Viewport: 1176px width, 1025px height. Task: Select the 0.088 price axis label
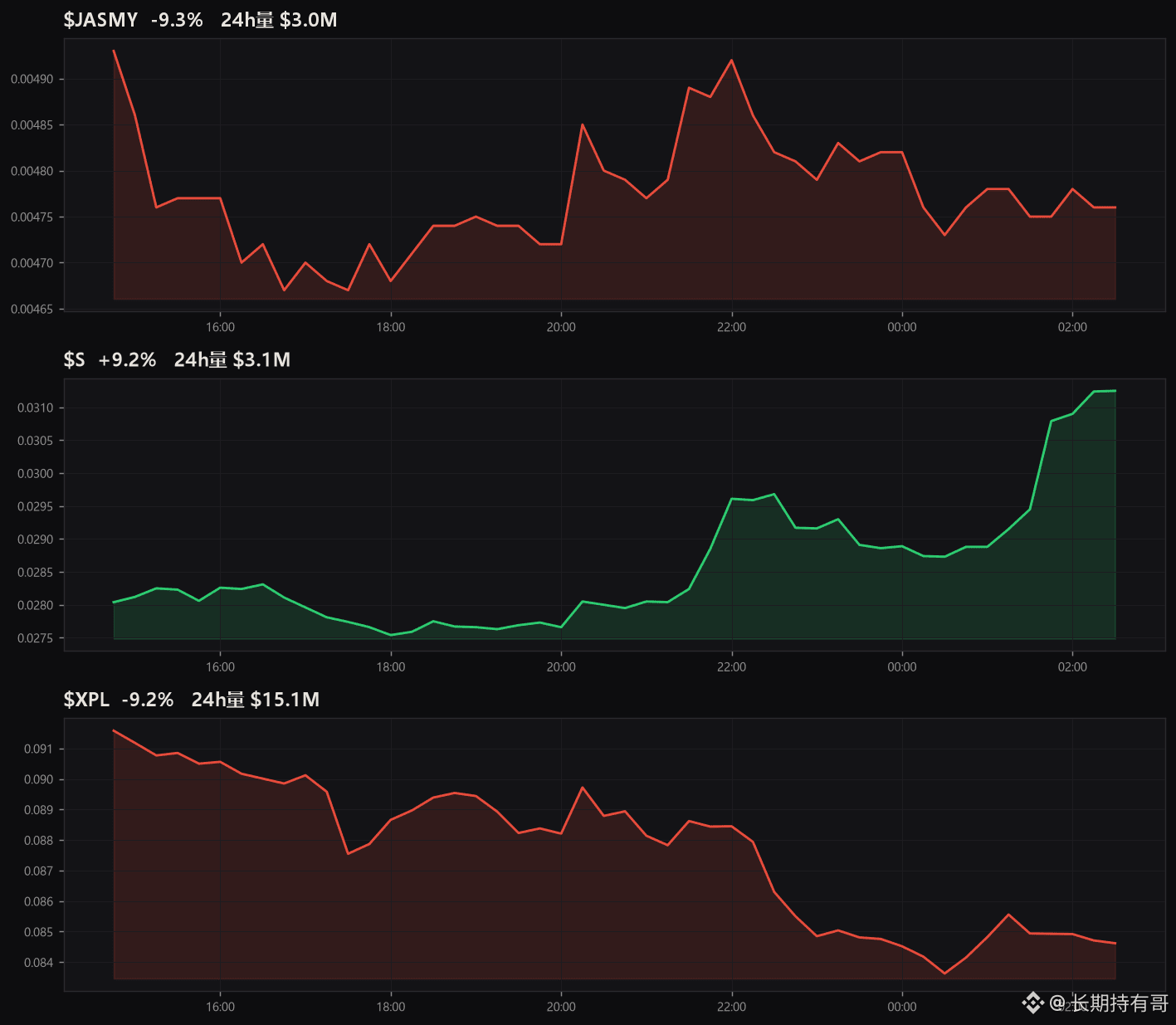pos(38,841)
